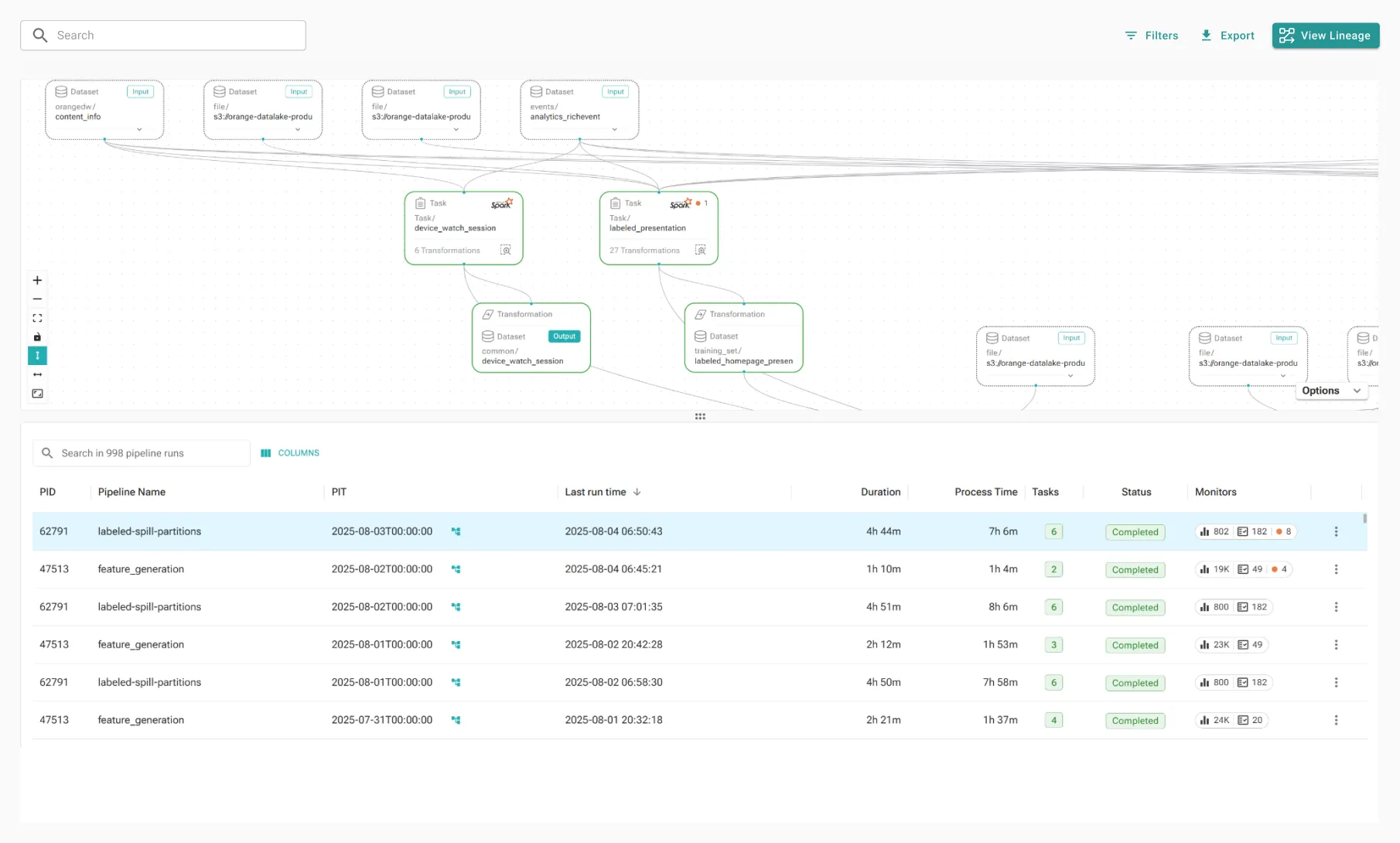Sort by Duration column header

(880, 492)
